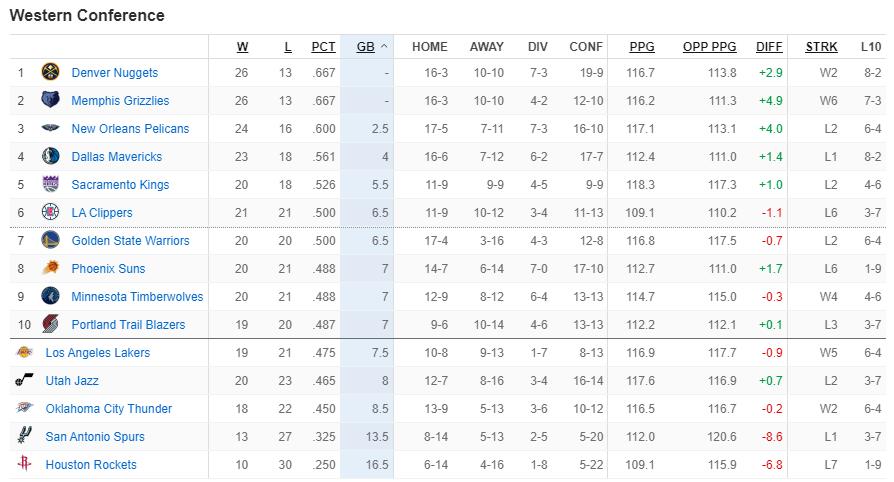Open New Orleans Pelicans team link
The width and height of the screenshot is (894, 482).
(130, 129)
